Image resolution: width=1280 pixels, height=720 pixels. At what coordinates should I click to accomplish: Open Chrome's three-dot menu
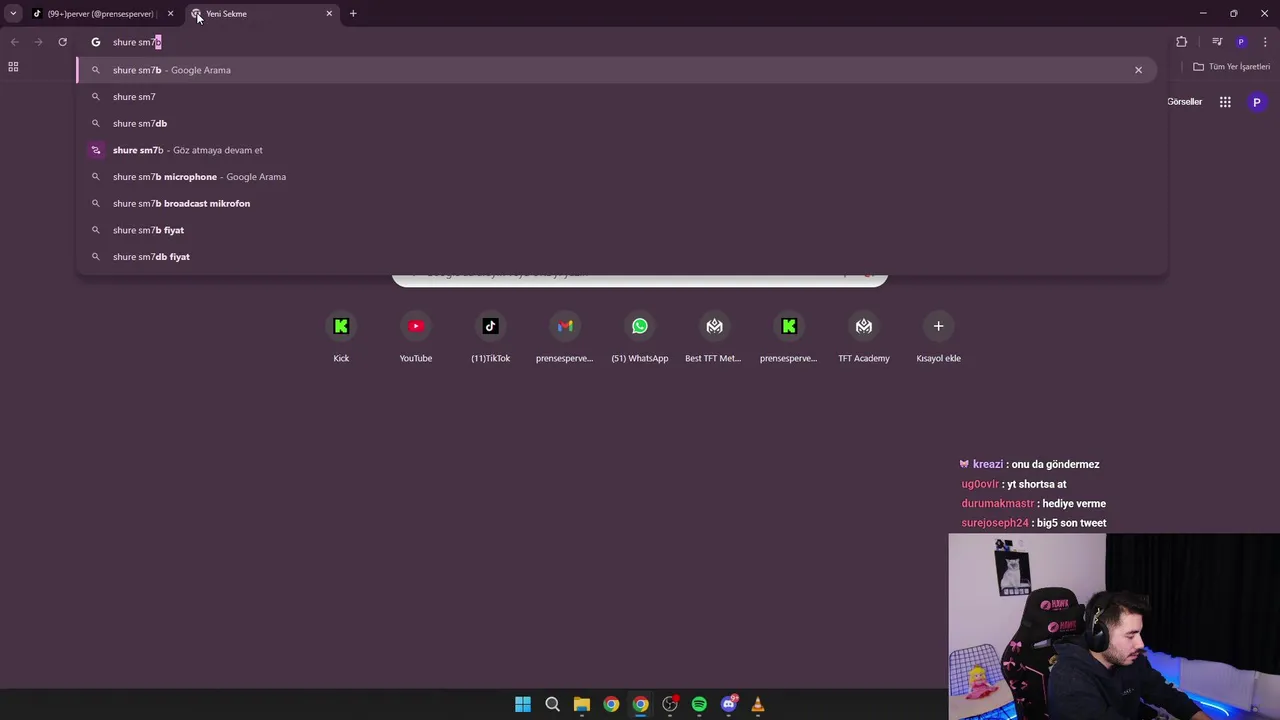point(1265,42)
